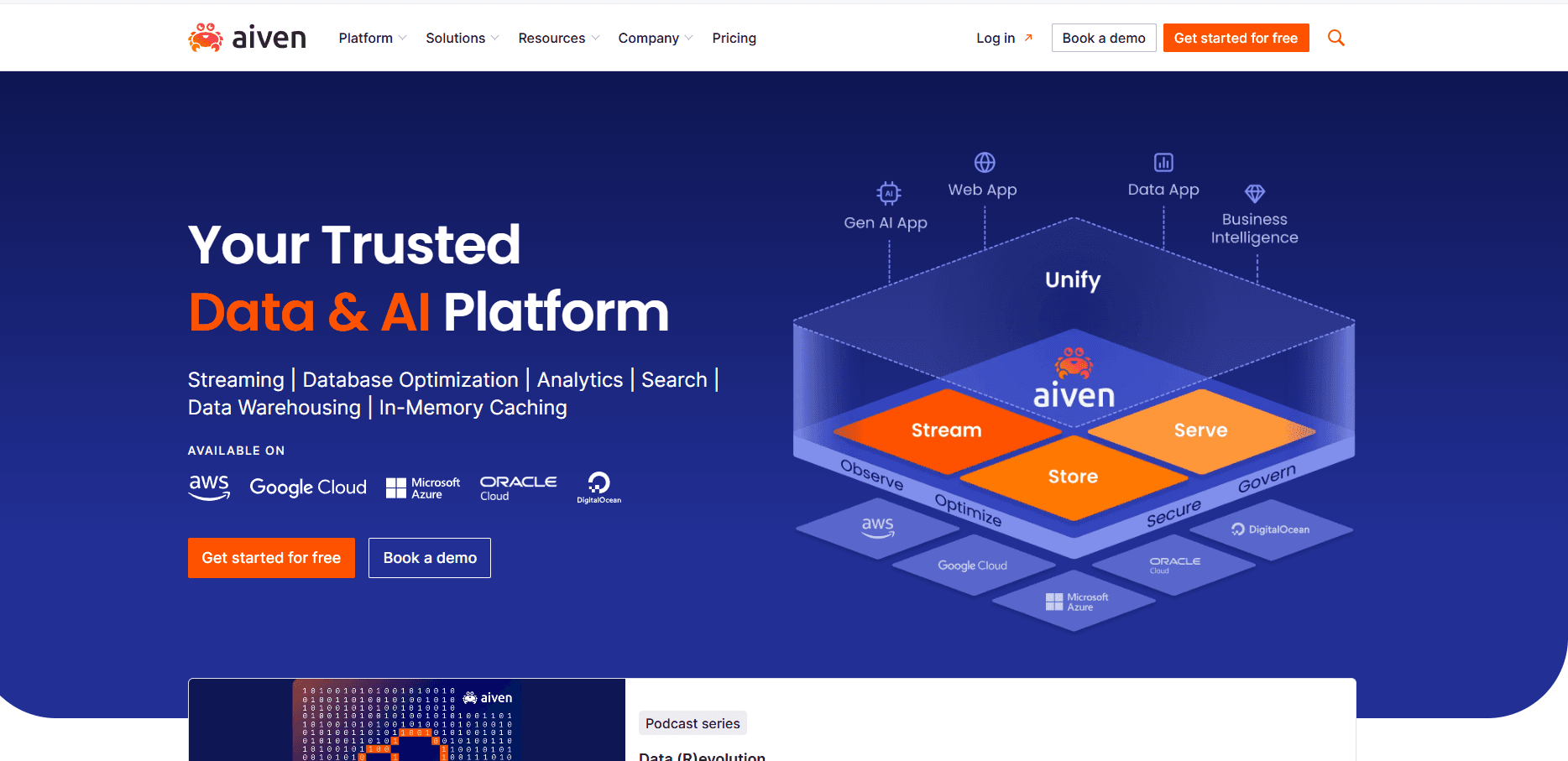The image size is (1568, 761).
Task: Go to the Pricing page
Action: click(734, 38)
